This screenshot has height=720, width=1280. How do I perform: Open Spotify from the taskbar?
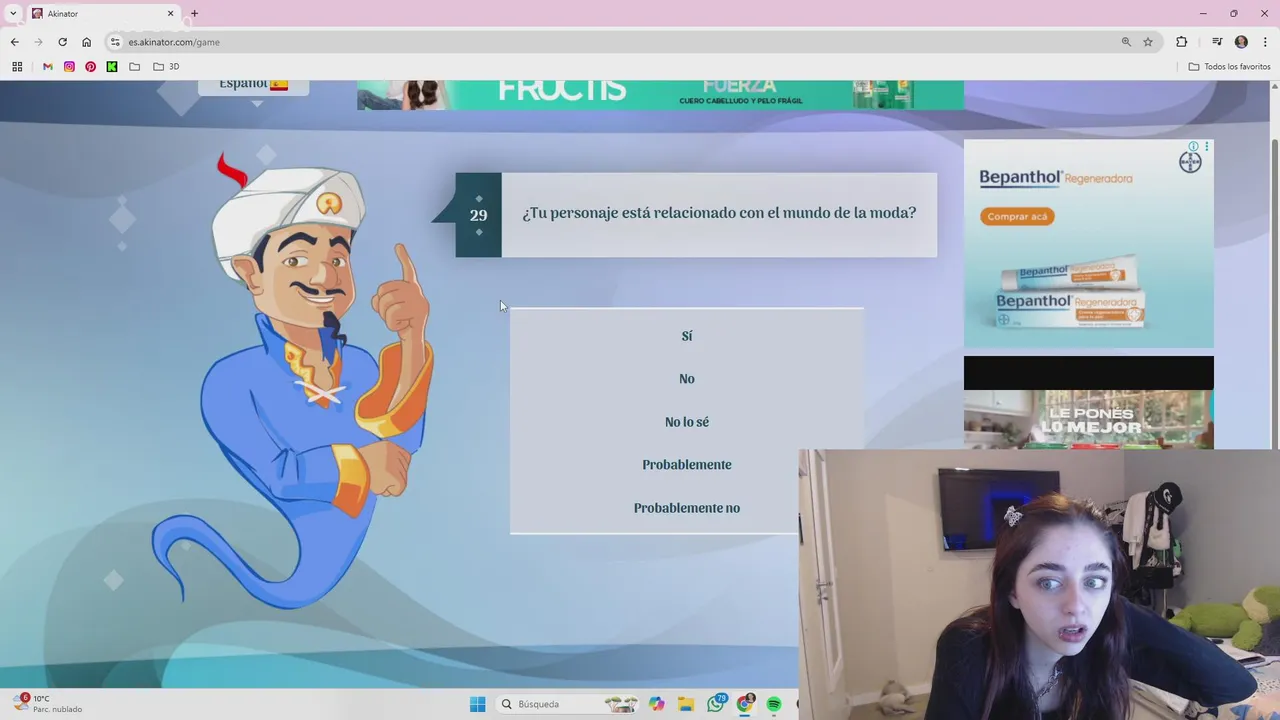[774, 704]
